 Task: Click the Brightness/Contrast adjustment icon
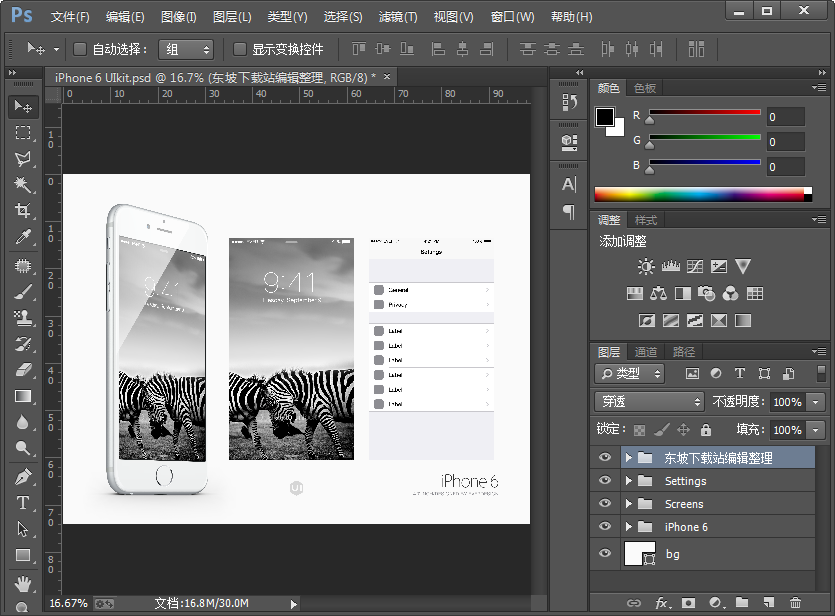pyautogui.click(x=646, y=267)
